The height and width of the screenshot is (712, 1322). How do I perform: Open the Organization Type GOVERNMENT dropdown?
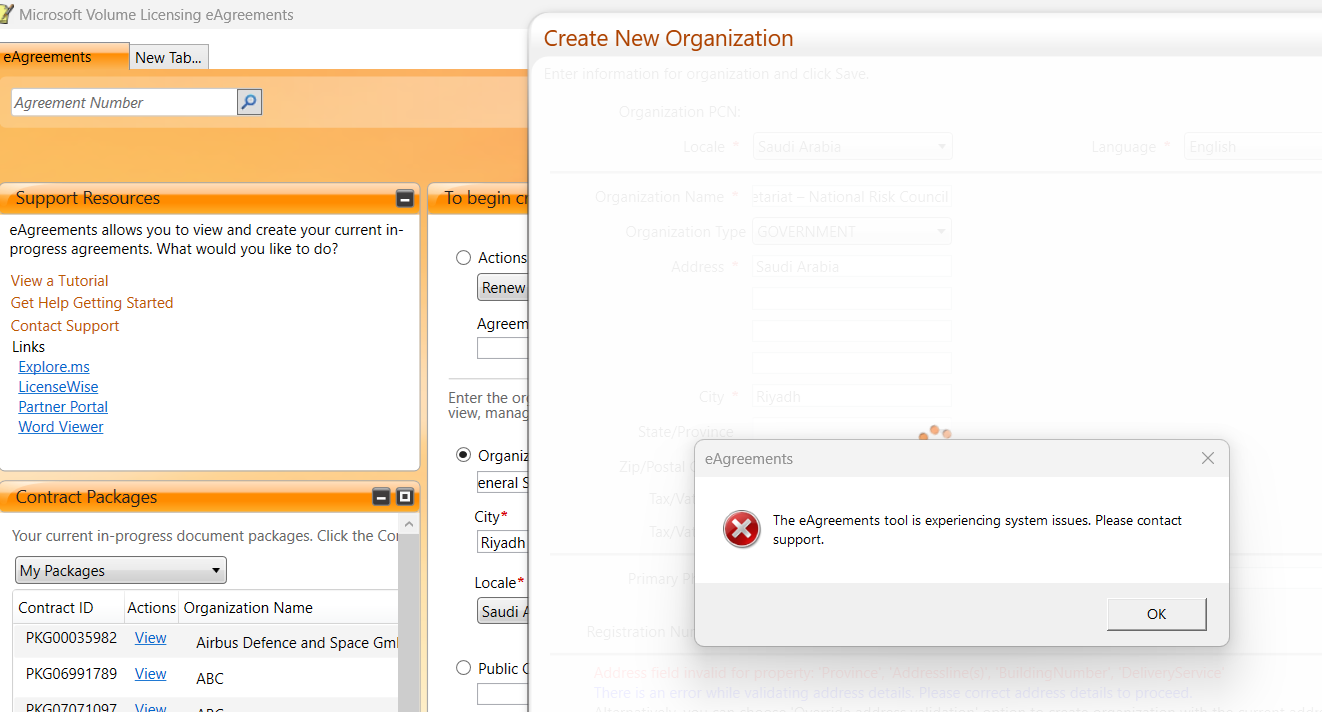852,232
